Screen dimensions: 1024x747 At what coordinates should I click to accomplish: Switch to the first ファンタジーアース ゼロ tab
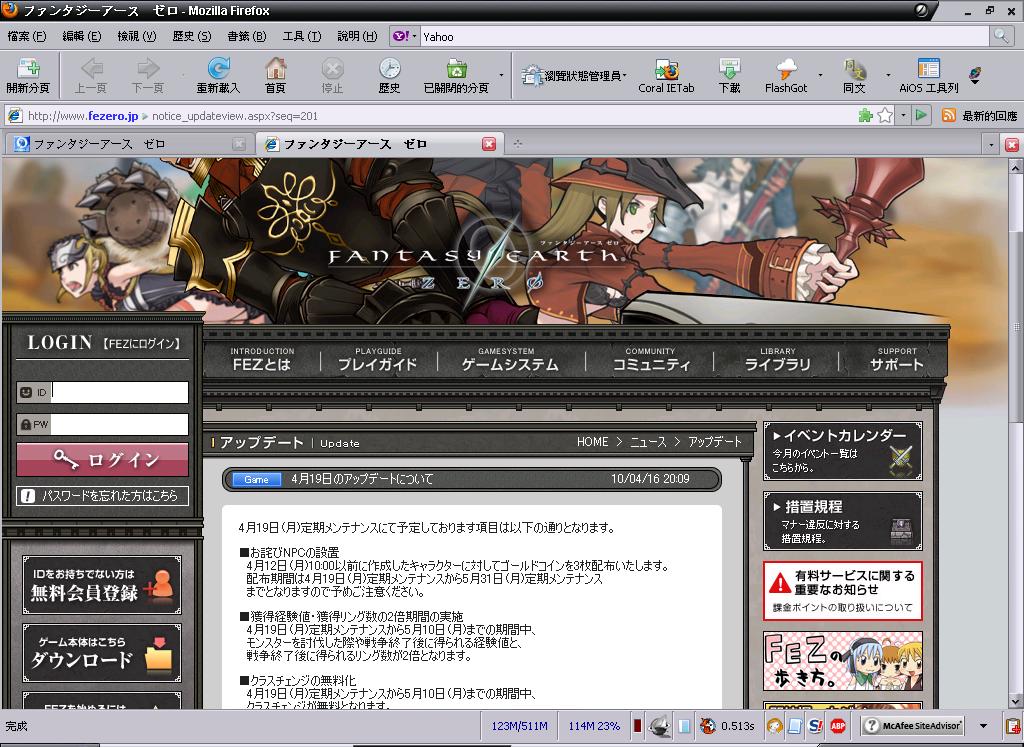click(100, 144)
